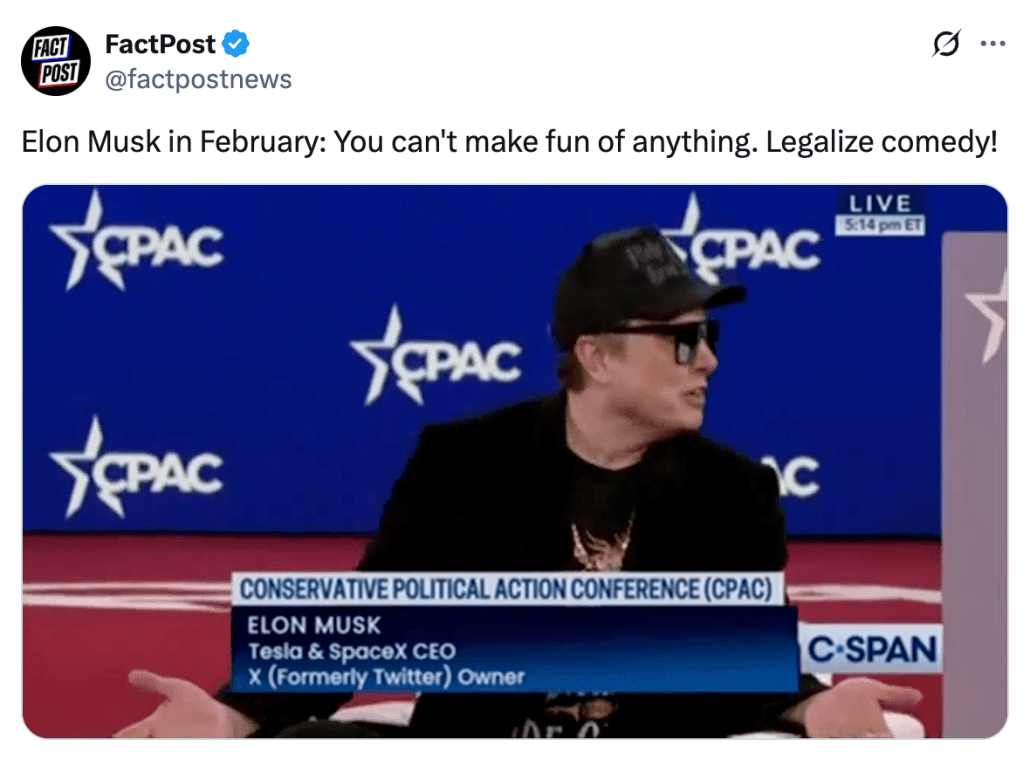Click the FactPost display name

coord(160,44)
